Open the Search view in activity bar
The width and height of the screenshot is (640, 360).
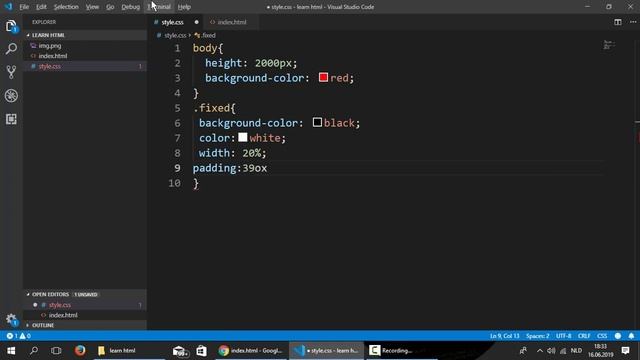click(x=11, y=49)
